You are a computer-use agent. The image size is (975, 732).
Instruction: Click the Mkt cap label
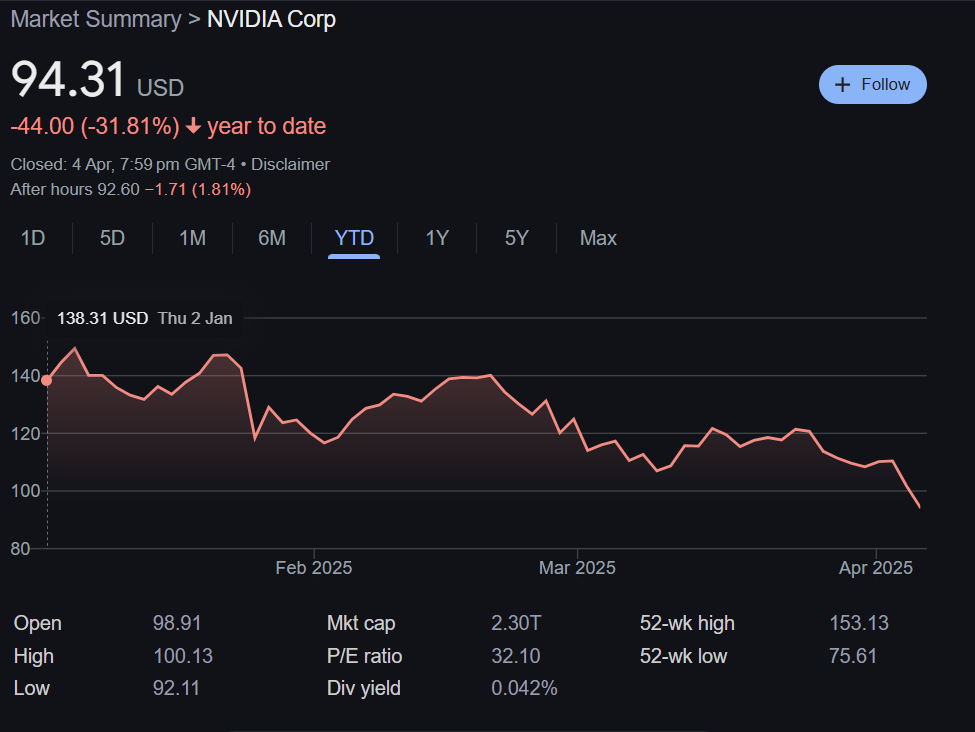tap(361, 623)
